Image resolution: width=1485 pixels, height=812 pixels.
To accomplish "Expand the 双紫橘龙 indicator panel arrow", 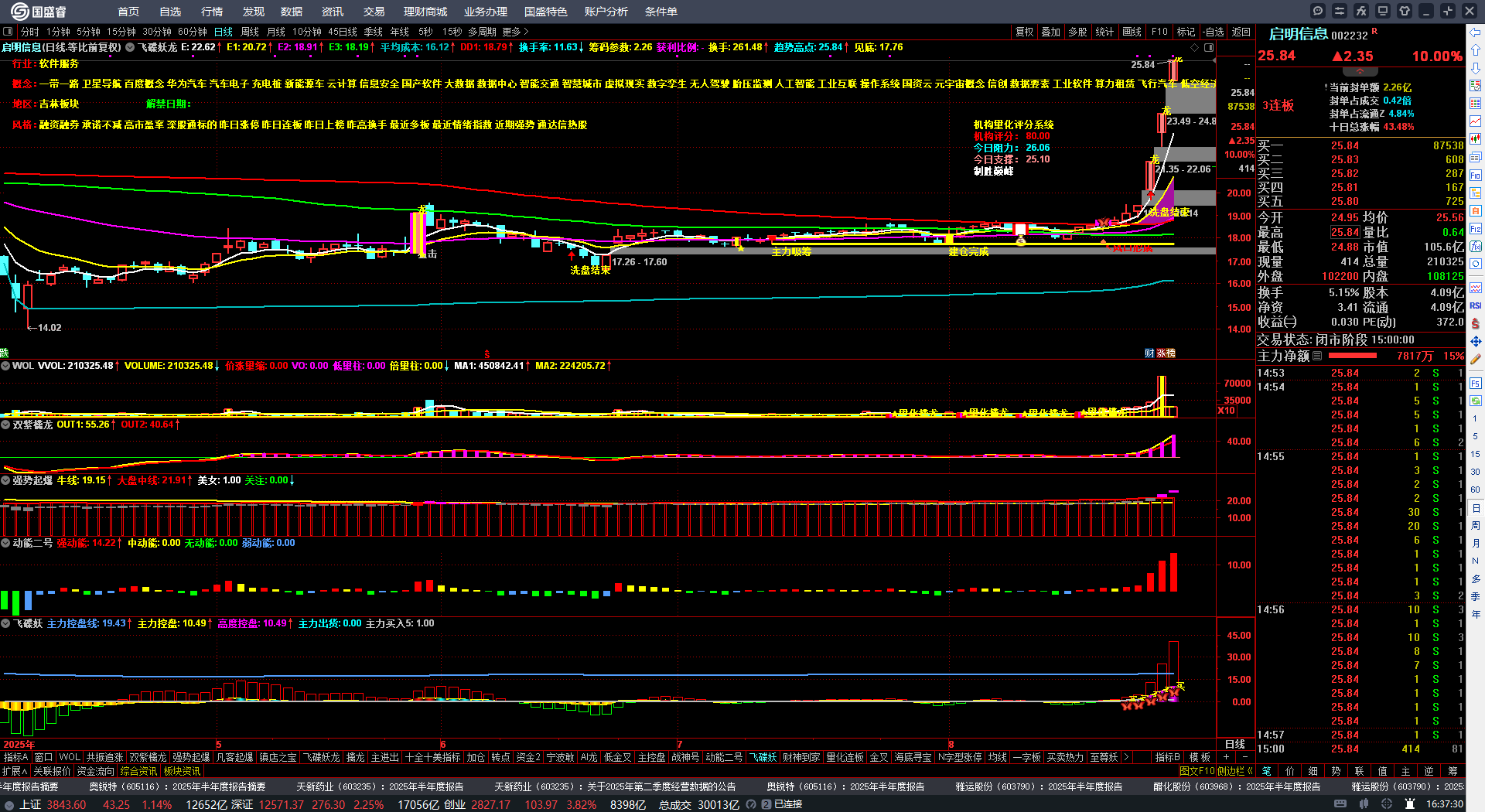I will click(x=5, y=425).
